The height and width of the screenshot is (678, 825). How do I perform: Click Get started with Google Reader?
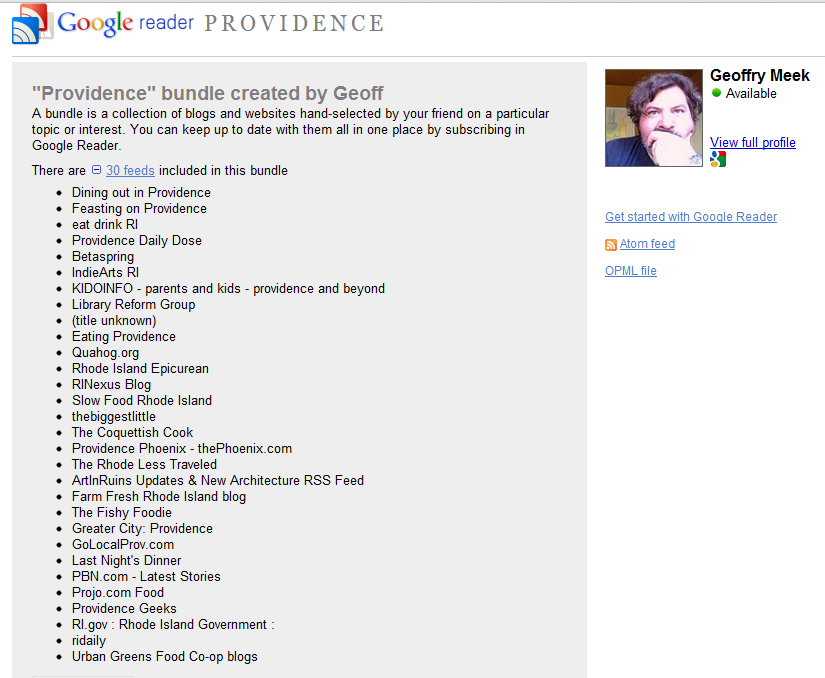tap(690, 217)
